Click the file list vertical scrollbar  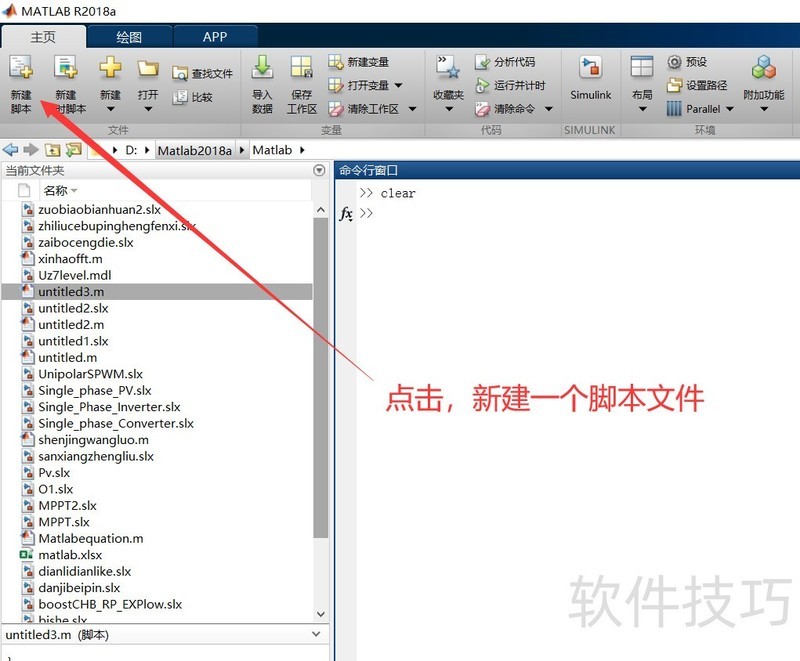[320, 377]
